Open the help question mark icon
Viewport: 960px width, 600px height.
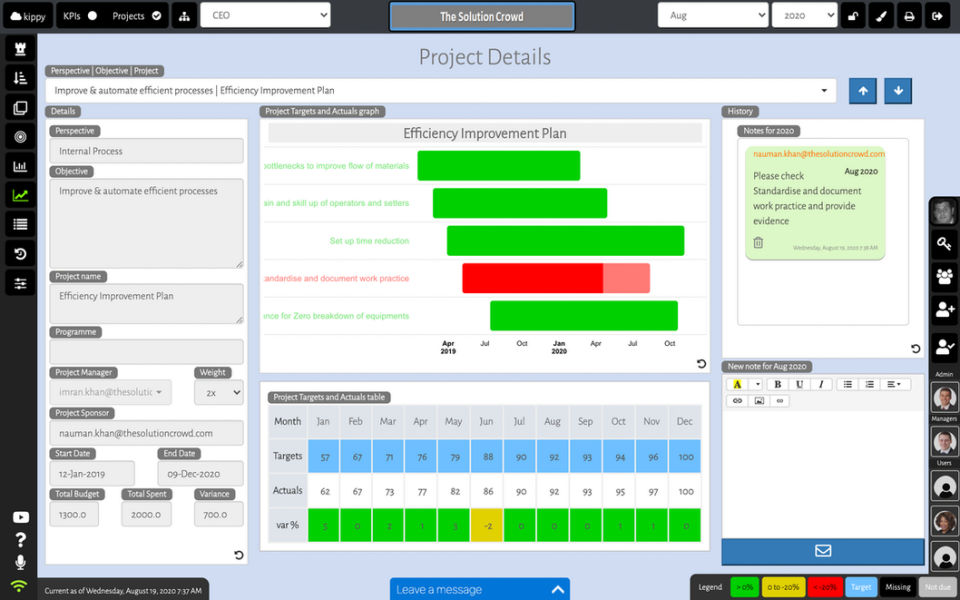coord(20,539)
